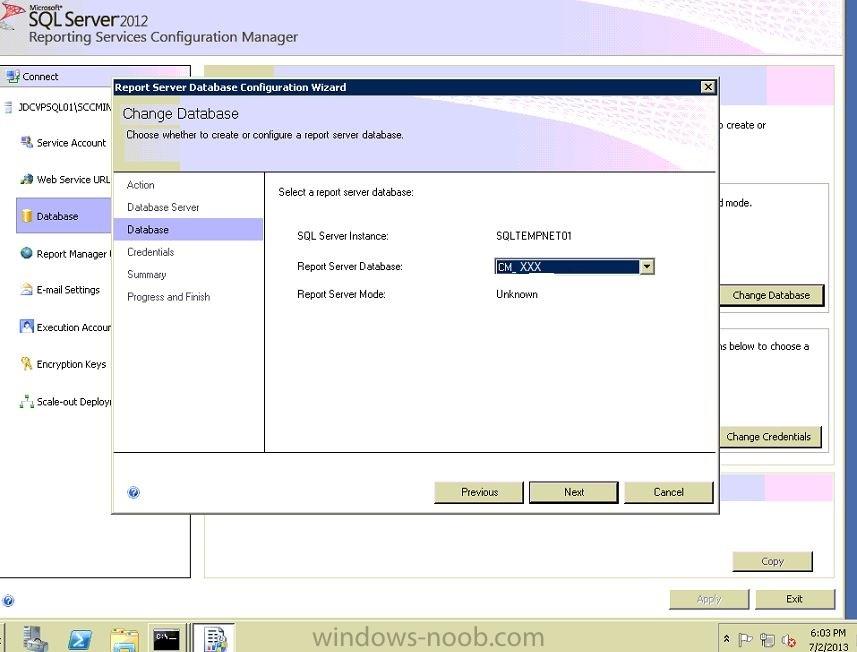Viewport: 857px width, 652px height.
Task: Select E-mail Settings in left navigation
Action: pos(68,290)
